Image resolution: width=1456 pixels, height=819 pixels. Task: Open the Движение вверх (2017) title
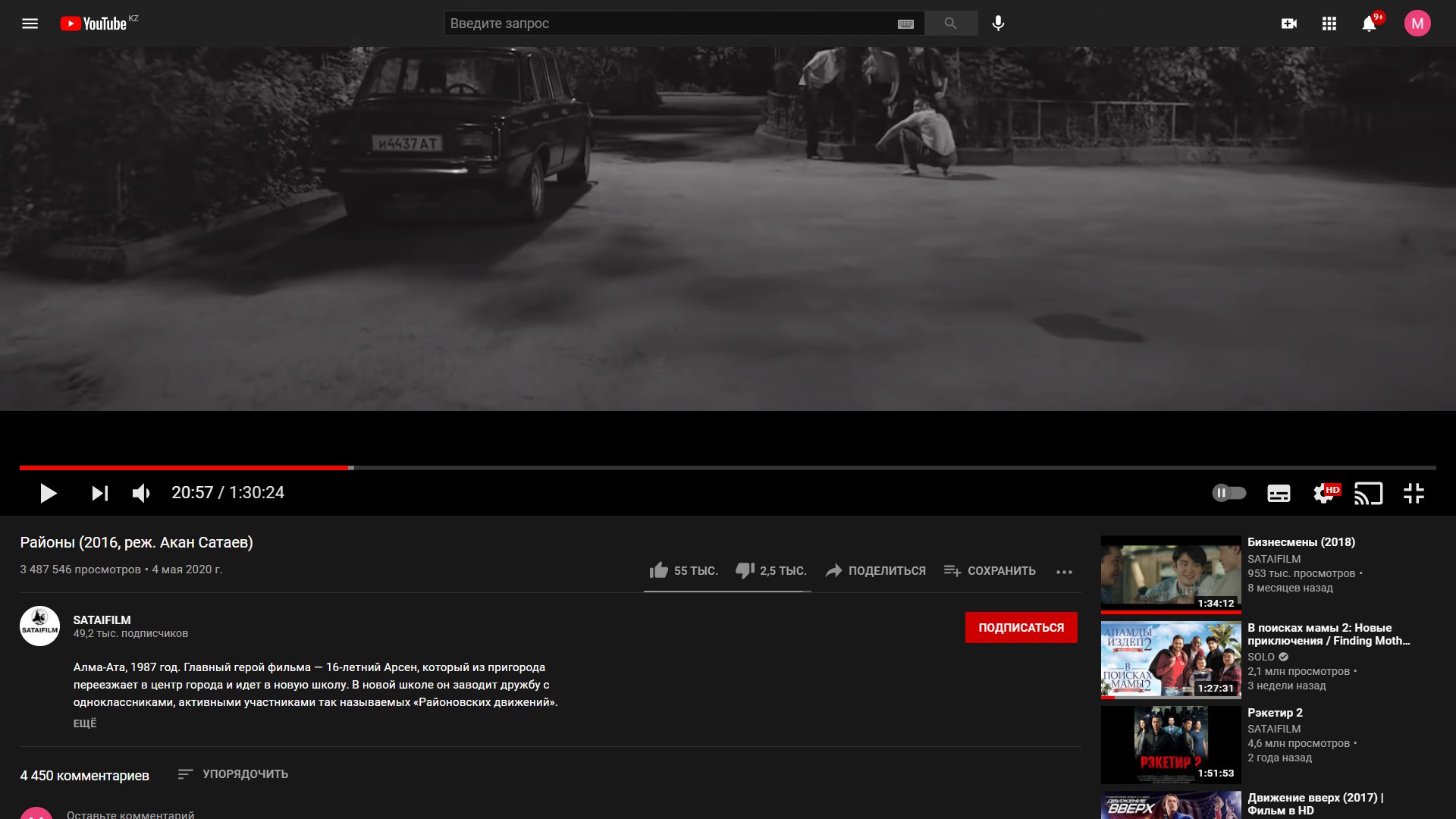(1316, 804)
